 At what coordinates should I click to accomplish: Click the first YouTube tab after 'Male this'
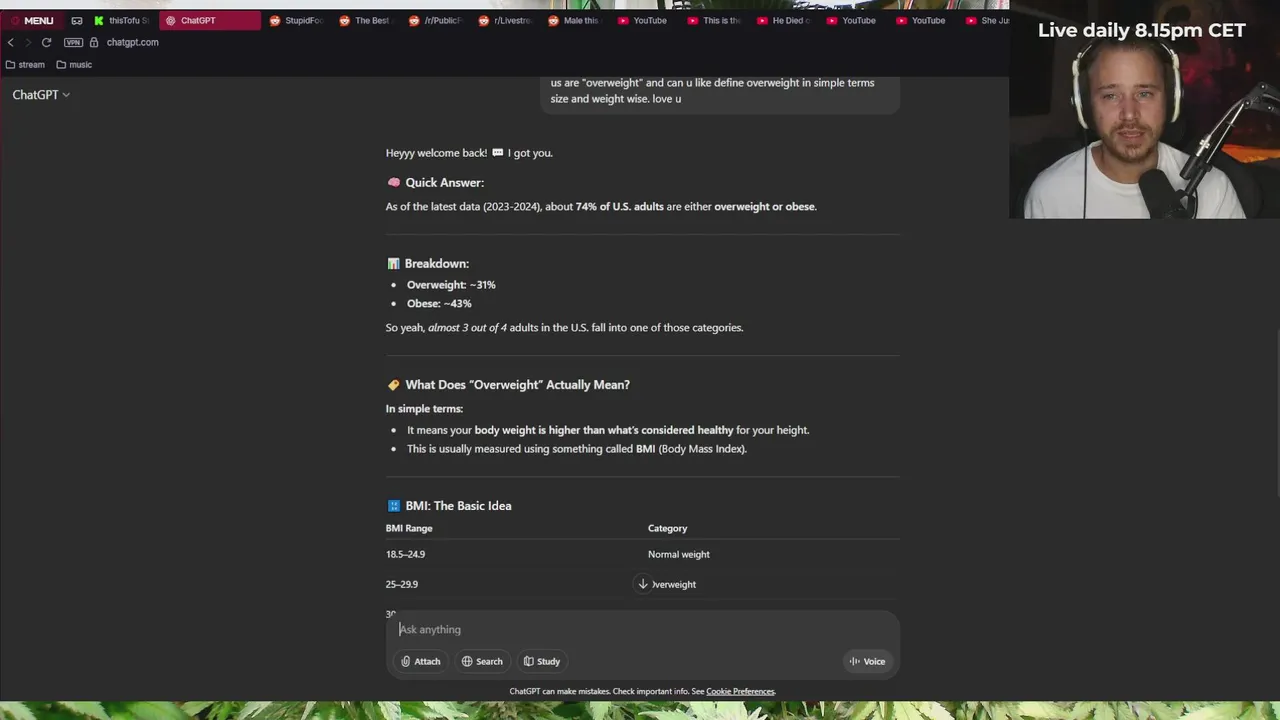click(644, 20)
